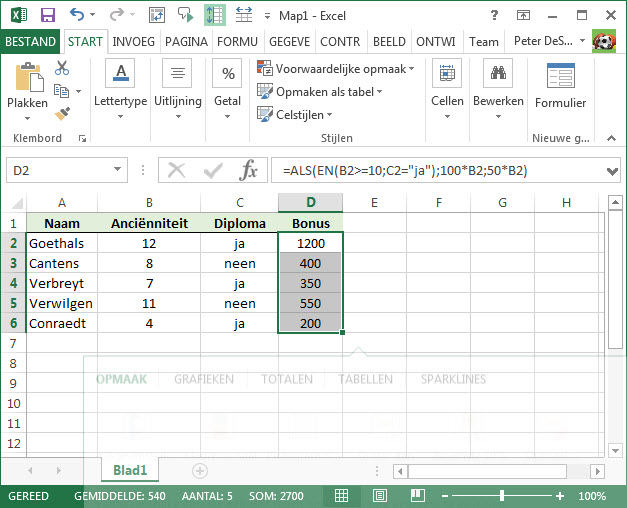Select the START ribbon tab
The image size is (627, 508).
tap(85, 42)
